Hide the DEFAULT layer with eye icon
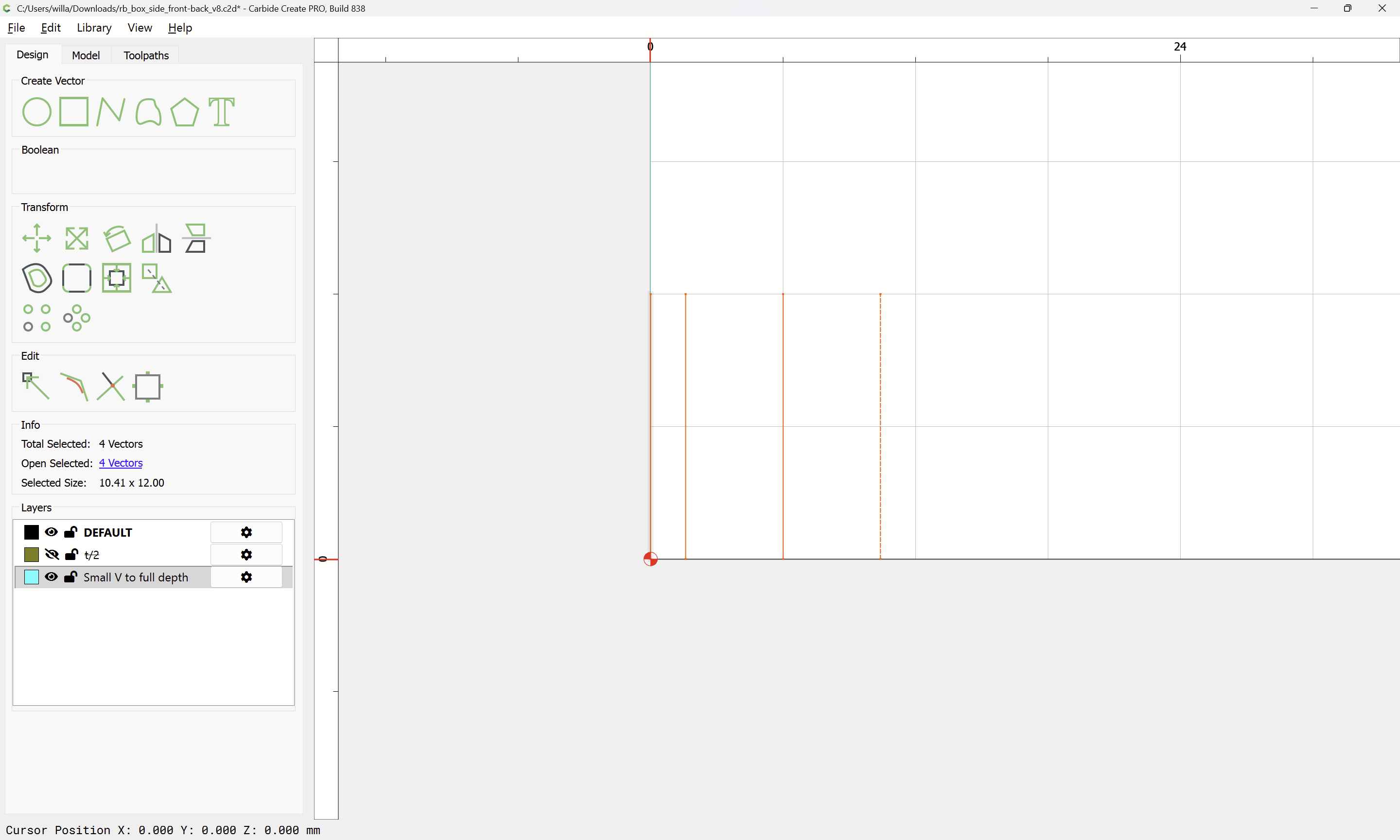 point(51,532)
